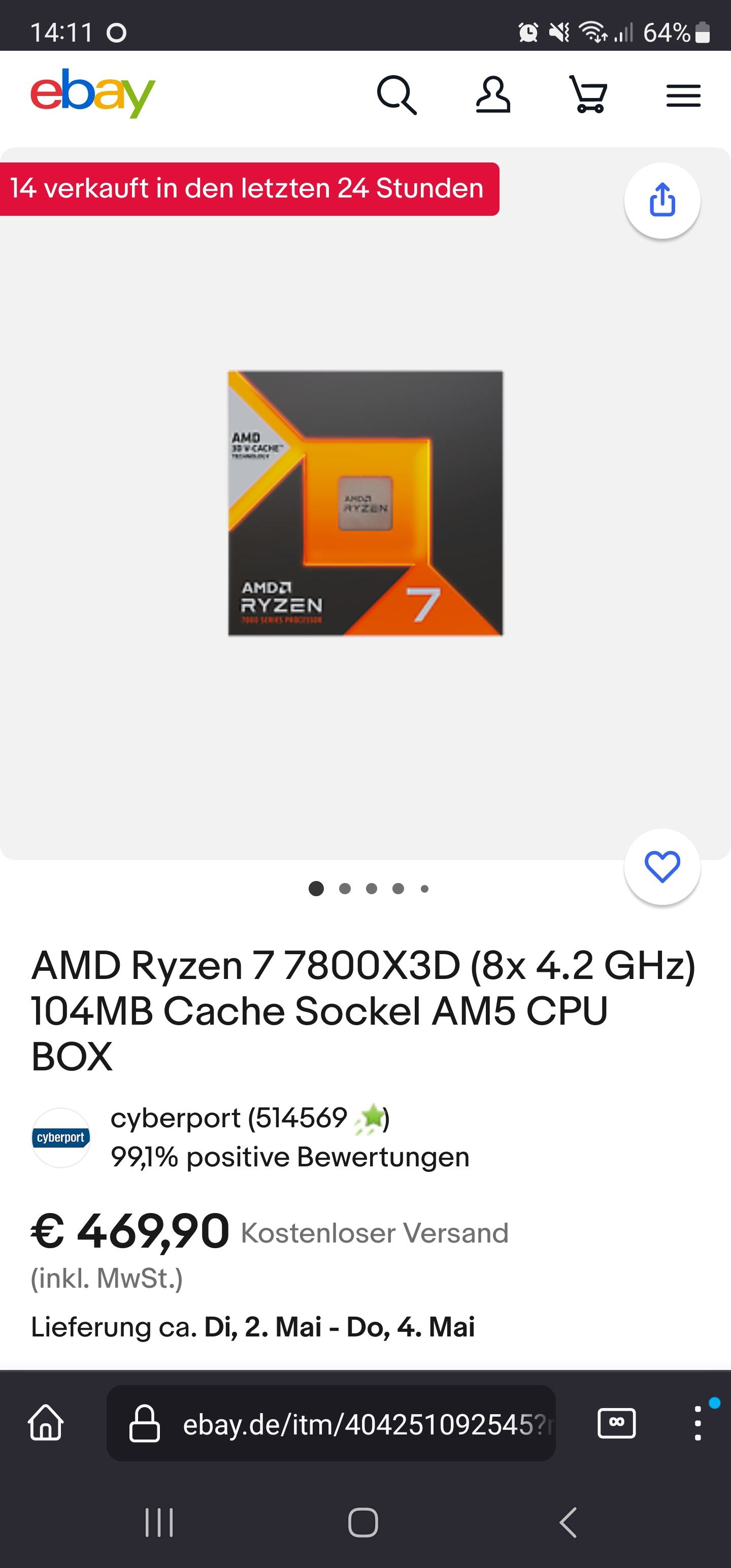This screenshot has height=1568, width=731.
Task: Tap the Android back navigation arrow
Action: click(x=568, y=1522)
